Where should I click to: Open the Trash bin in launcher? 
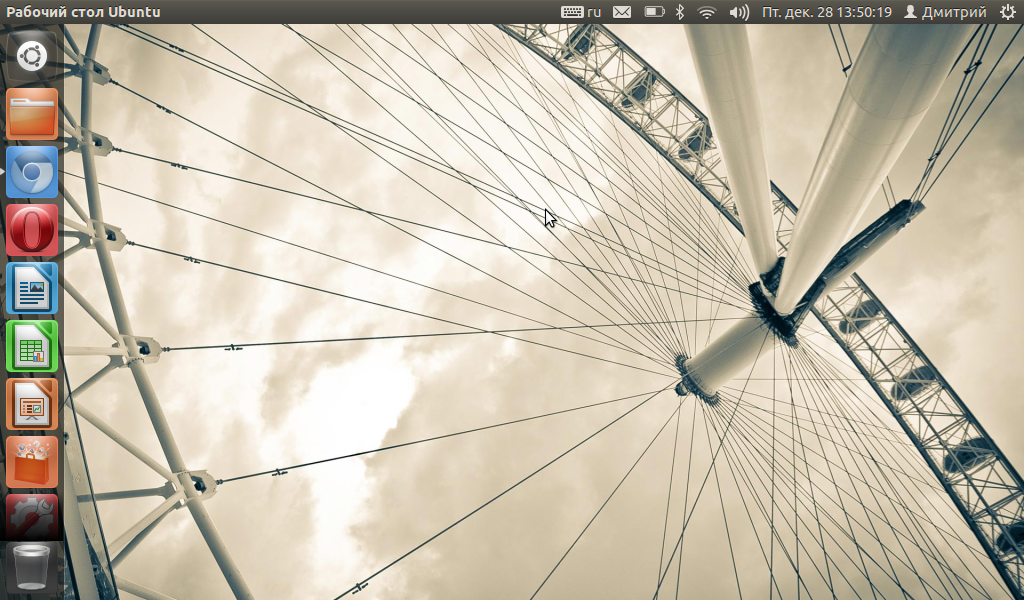[x=32, y=567]
